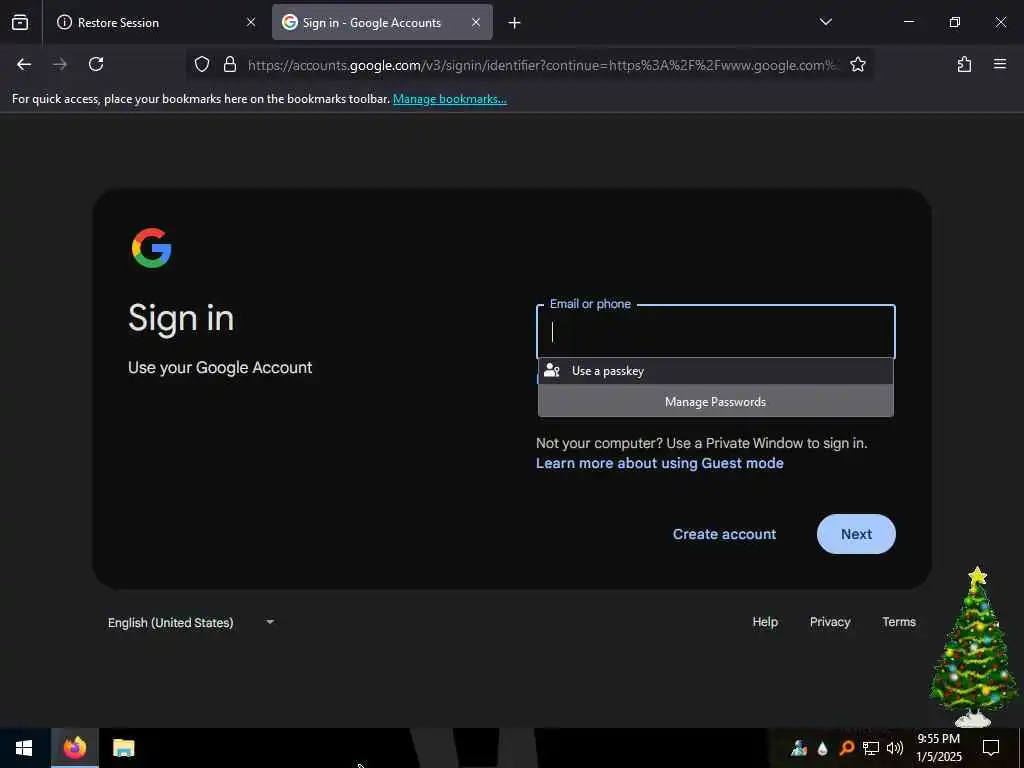Screen dimensions: 1024x768
Task: Open the Privacy link
Action: click(830, 622)
